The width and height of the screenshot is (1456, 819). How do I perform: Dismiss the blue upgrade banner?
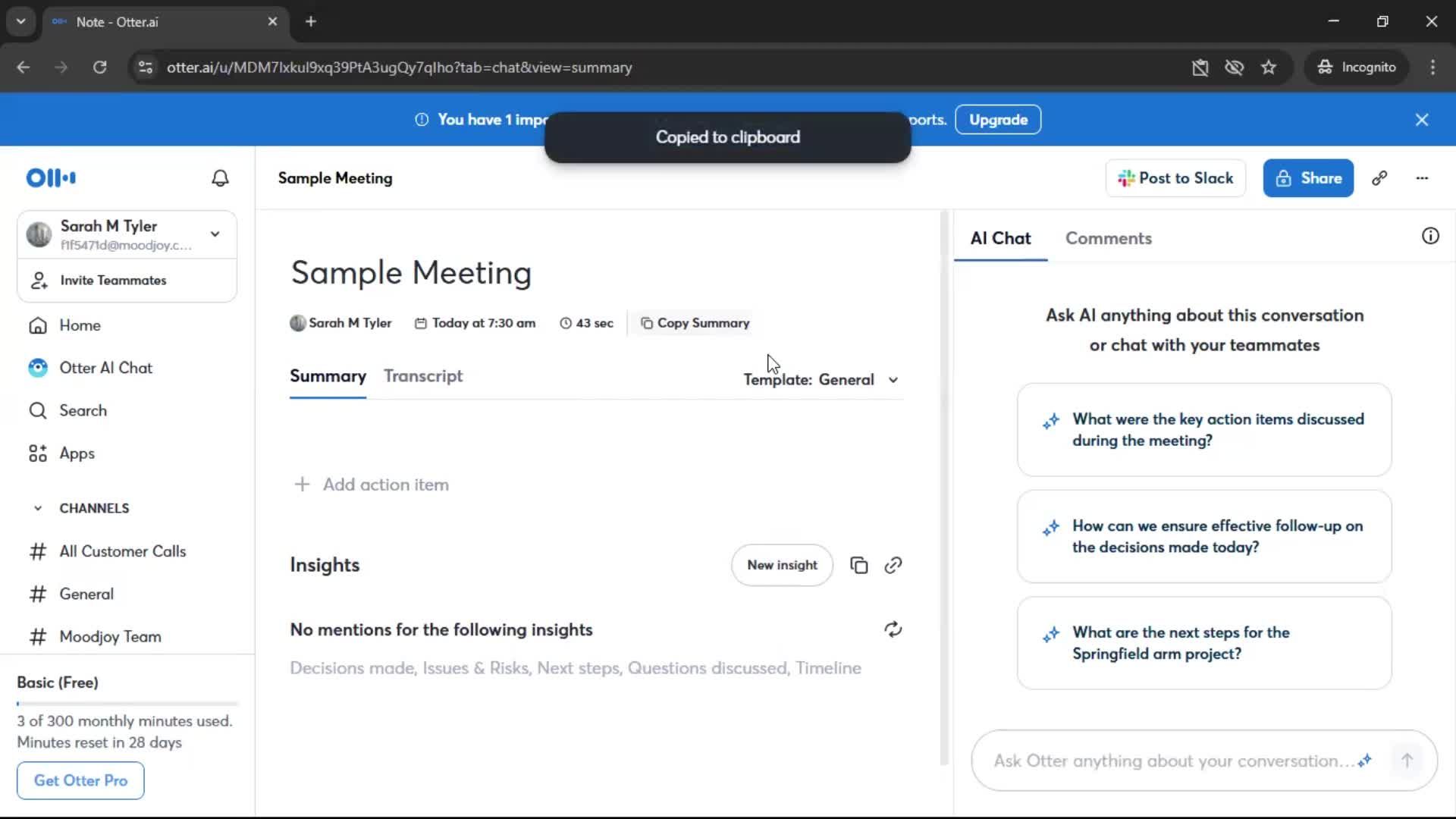pyautogui.click(x=1422, y=120)
